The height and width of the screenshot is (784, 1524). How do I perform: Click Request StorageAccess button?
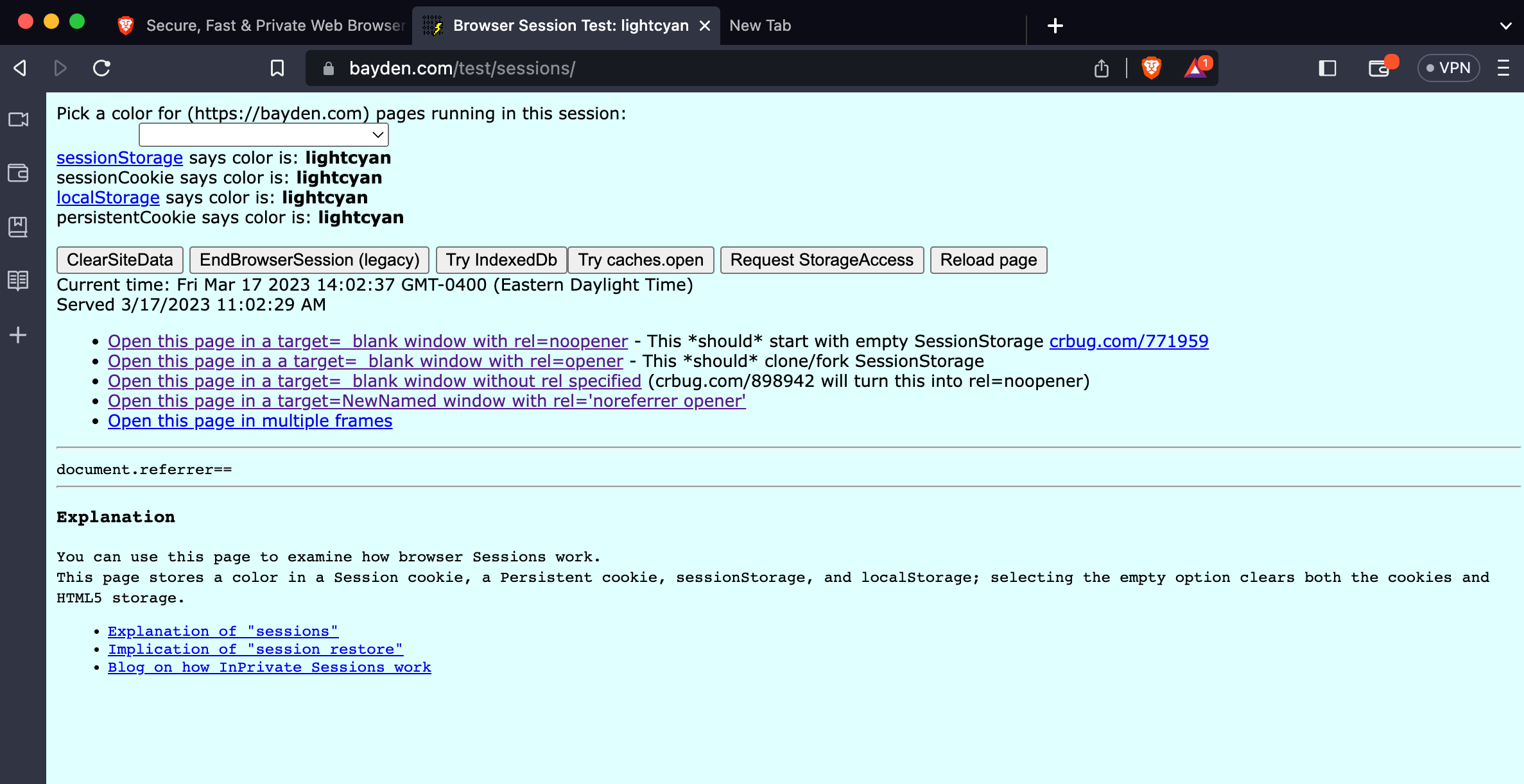point(822,260)
